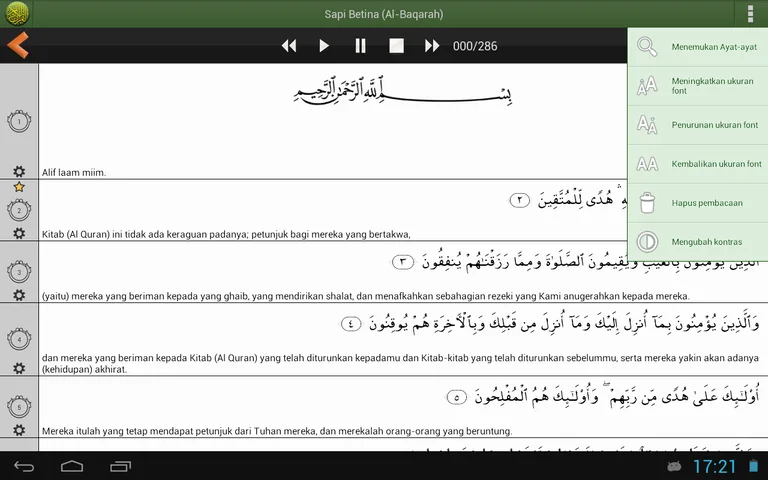The width and height of the screenshot is (768, 480).
Task: Tap the verse 2 number medallion
Action: (19, 211)
